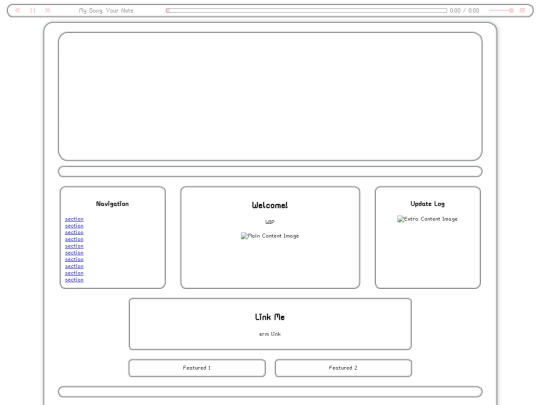The width and height of the screenshot is (540, 405).
Task: Click the 'WIP' text under Welcome
Action: coord(270,222)
